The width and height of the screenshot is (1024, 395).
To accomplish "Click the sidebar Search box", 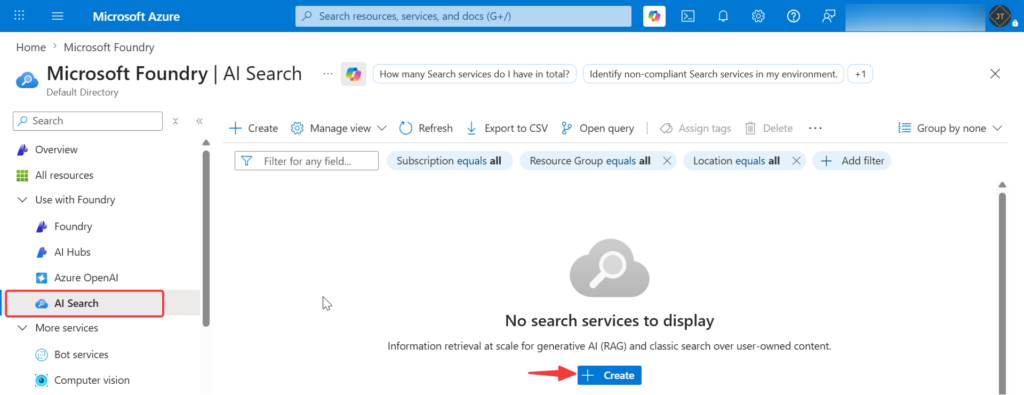I will click(x=88, y=121).
